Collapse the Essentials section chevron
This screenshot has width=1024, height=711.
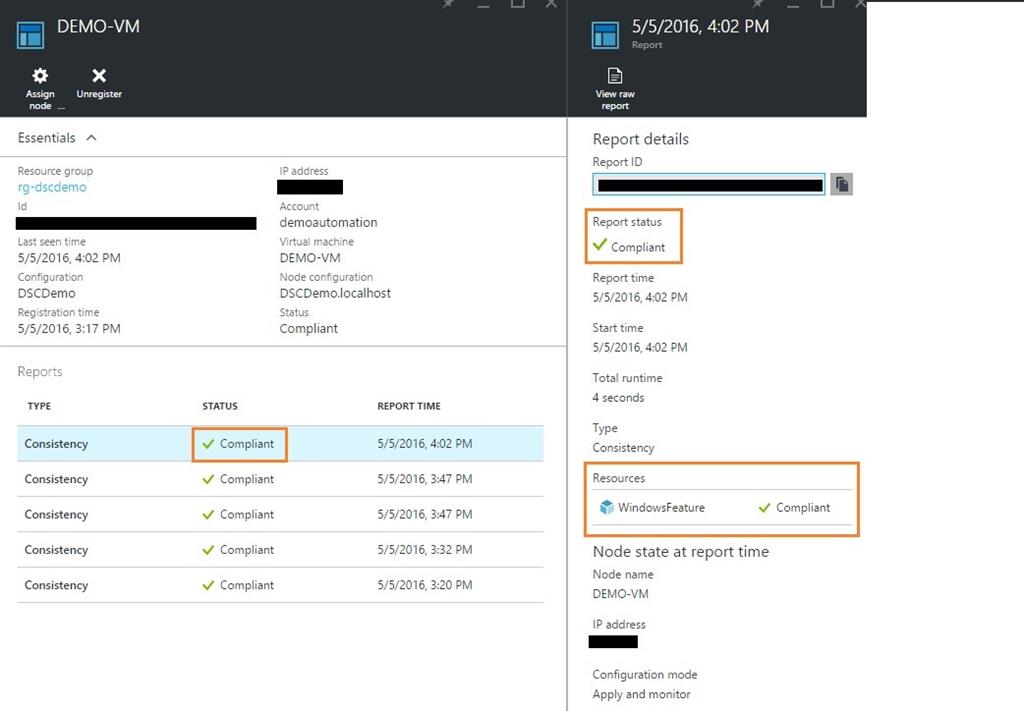(x=91, y=138)
